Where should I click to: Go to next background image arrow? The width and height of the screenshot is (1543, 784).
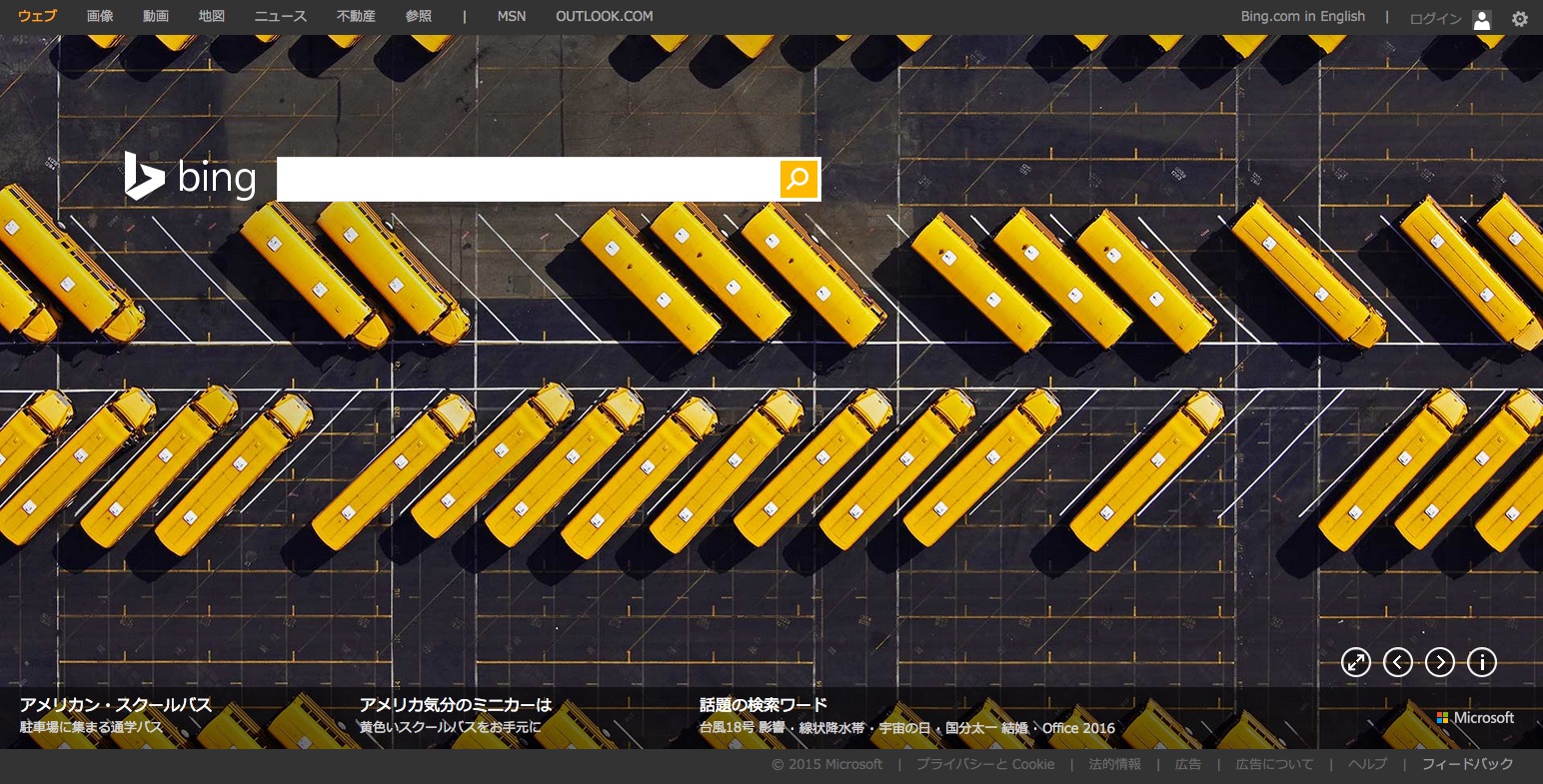click(x=1439, y=662)
